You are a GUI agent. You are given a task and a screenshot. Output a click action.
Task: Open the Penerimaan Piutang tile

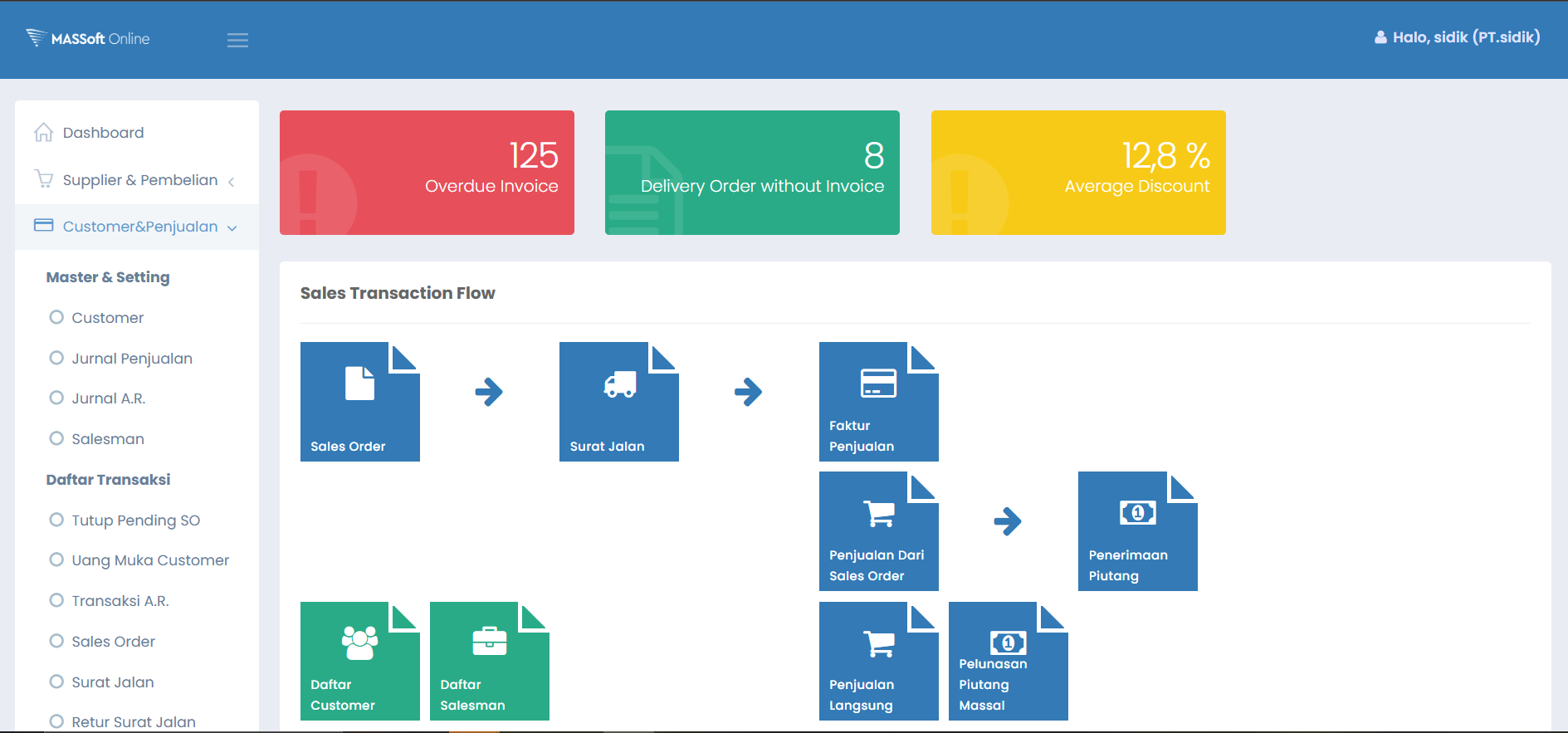click(1138, 531)
